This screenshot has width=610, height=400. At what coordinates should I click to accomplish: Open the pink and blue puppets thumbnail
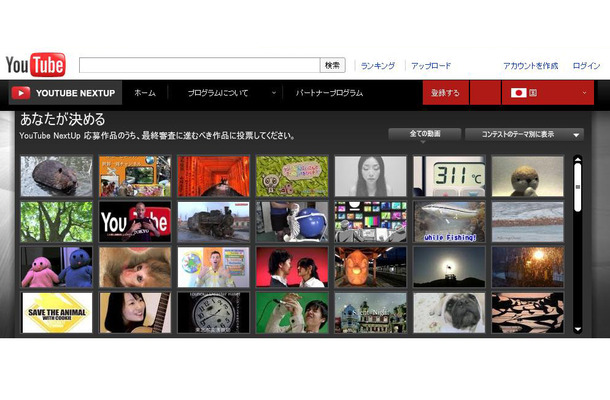click(56, 267)
